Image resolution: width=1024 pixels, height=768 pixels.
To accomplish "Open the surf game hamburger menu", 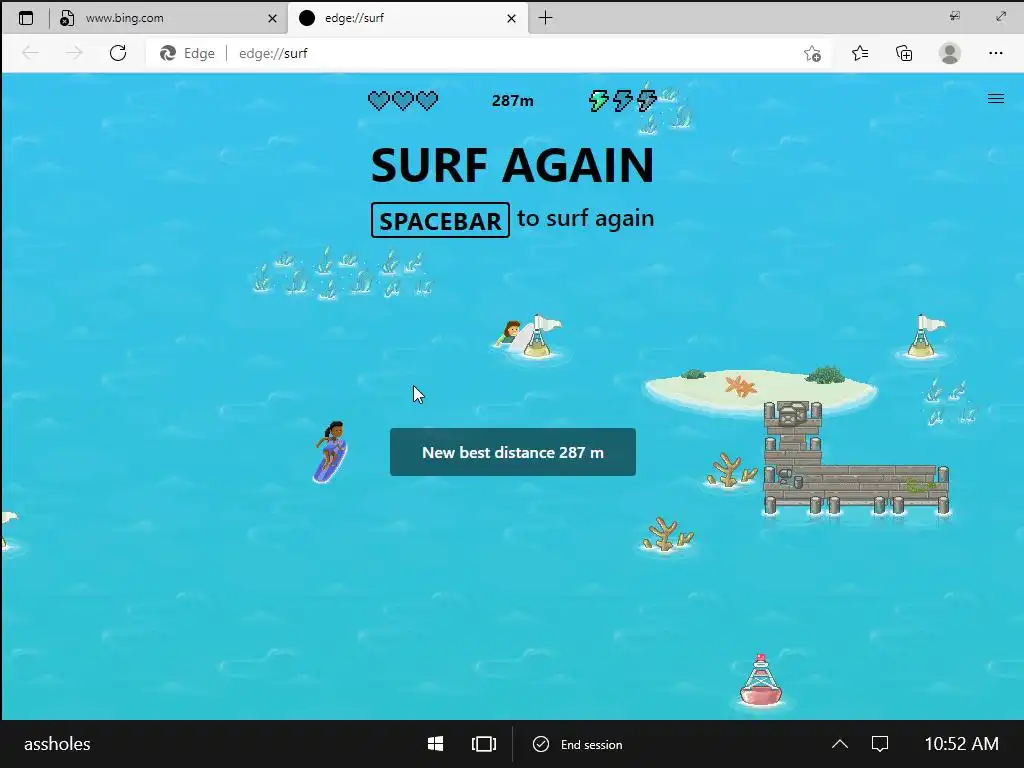I will [x=995, y=99].
